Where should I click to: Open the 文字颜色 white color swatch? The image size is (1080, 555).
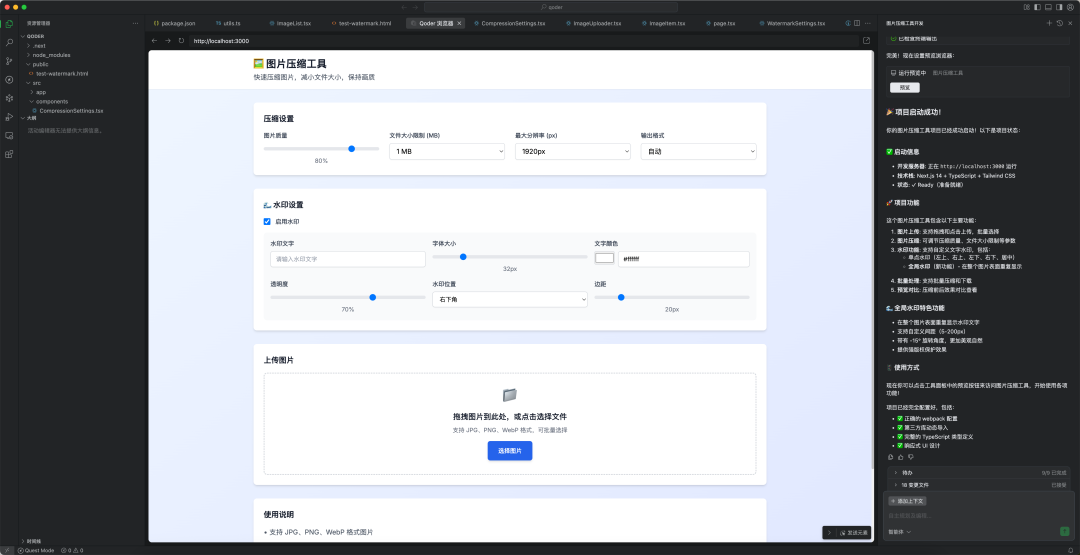tap(604, 259)
